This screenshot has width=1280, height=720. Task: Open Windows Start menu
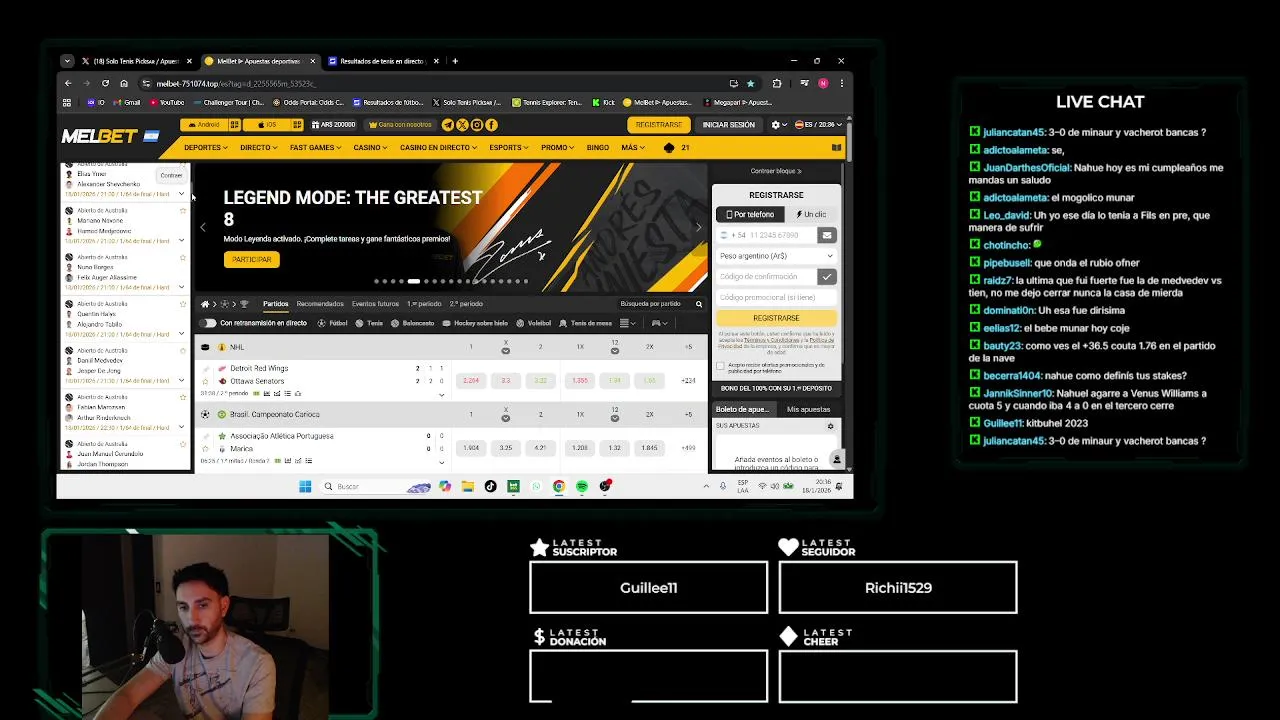point(305,486)
